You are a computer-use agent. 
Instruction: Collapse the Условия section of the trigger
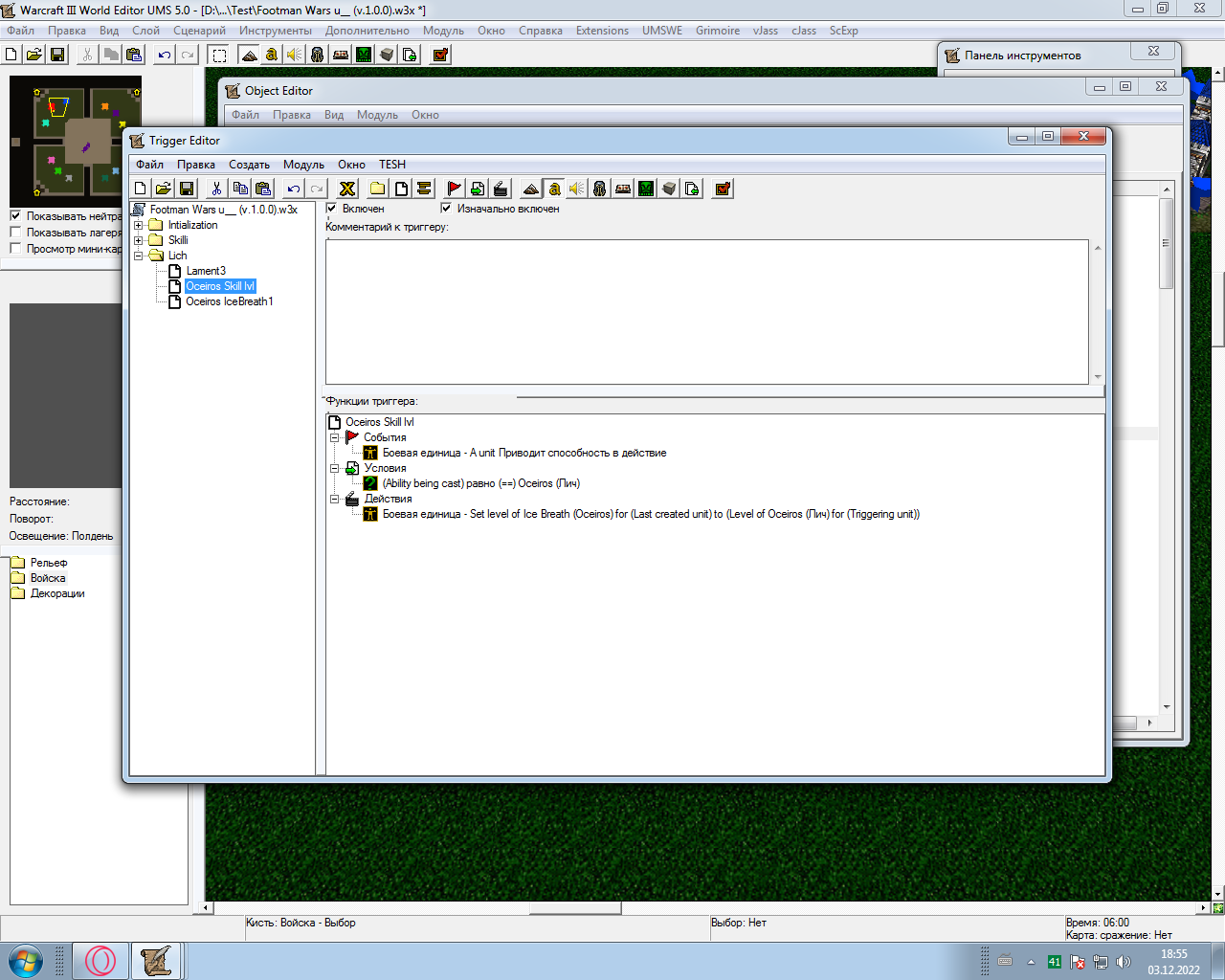point(335,468)
